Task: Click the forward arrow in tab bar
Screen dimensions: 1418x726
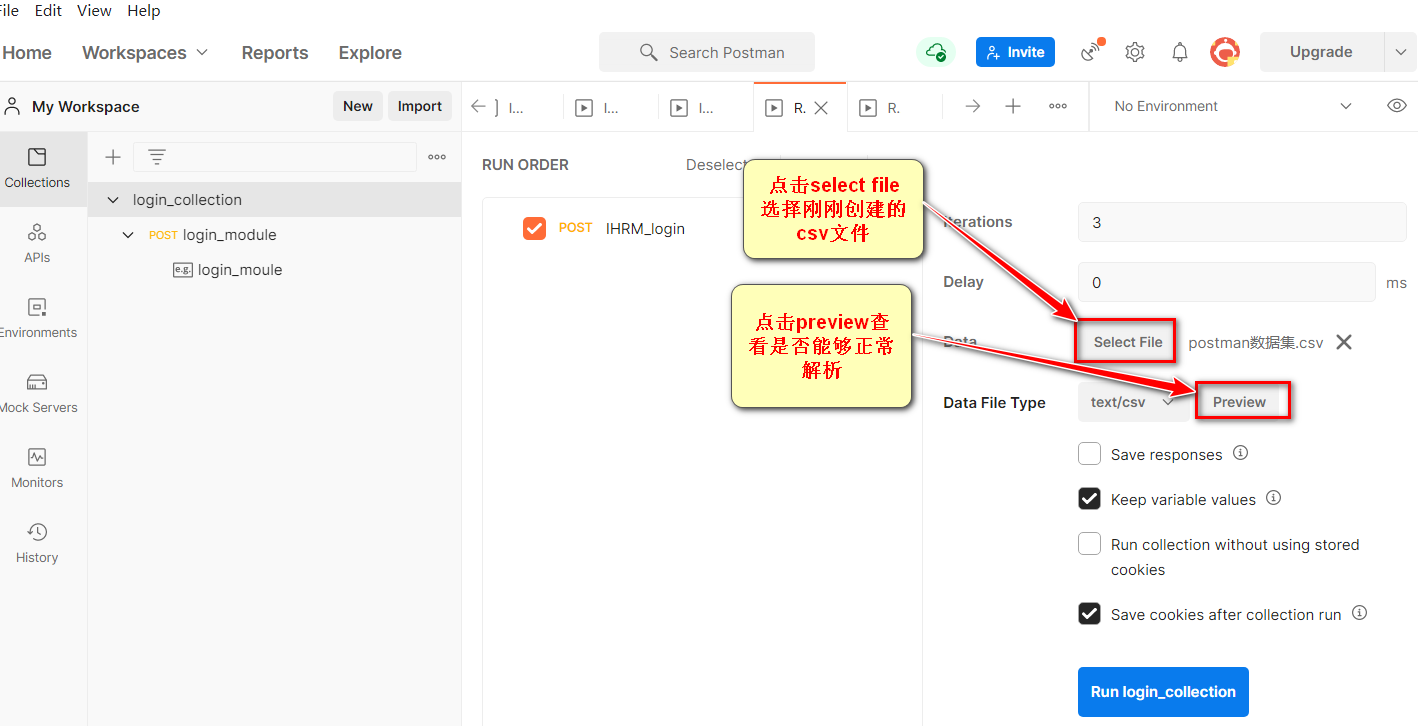Action: (x=972, y=106)
